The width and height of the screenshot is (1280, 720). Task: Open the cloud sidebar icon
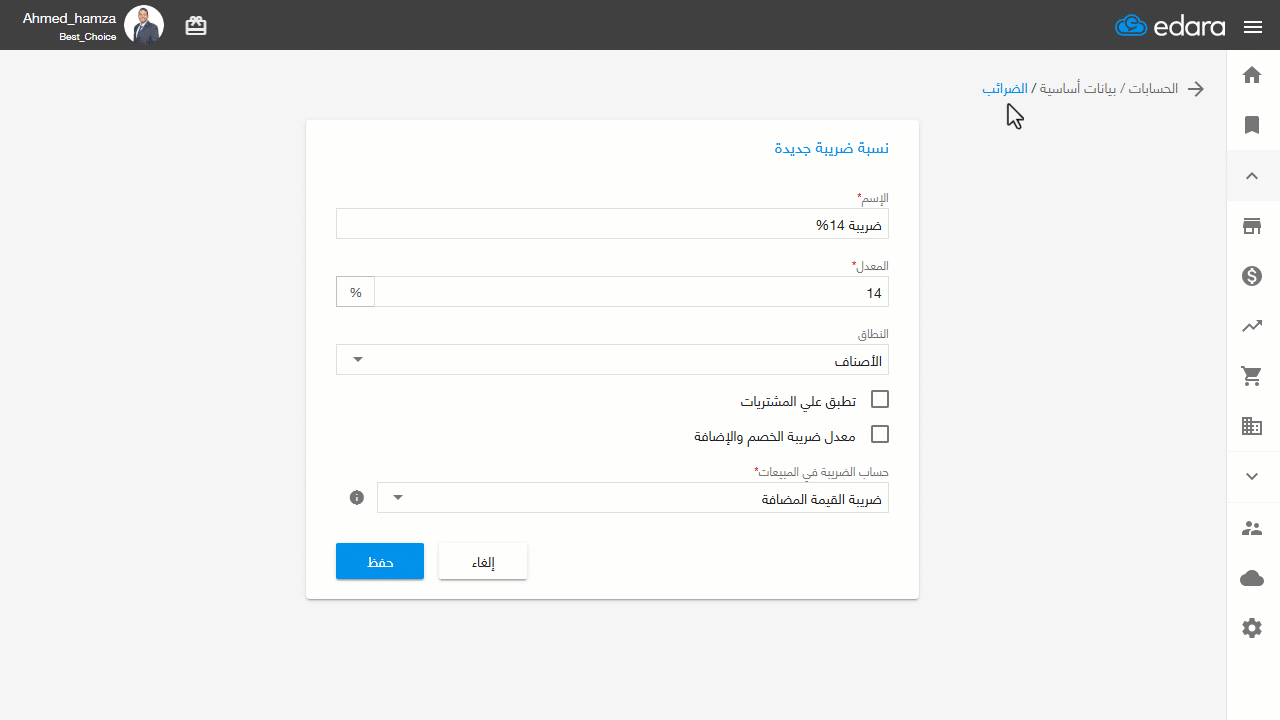pos(1252,578)
